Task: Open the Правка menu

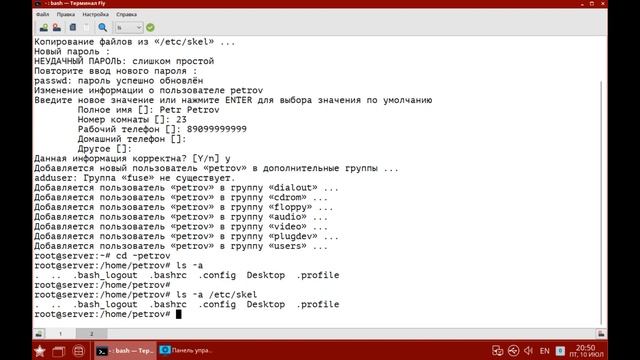Action: [x=66, y=14]
